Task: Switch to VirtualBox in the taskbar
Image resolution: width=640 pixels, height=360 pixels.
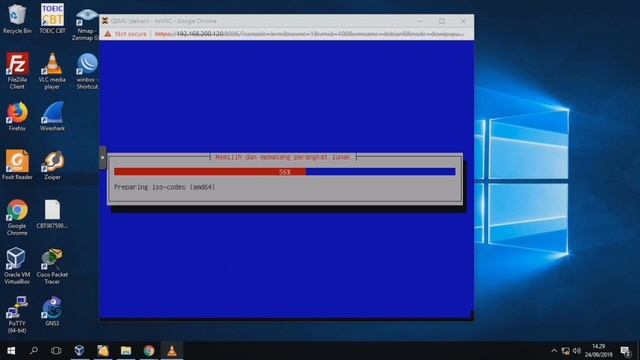Action: pos(79,351)
